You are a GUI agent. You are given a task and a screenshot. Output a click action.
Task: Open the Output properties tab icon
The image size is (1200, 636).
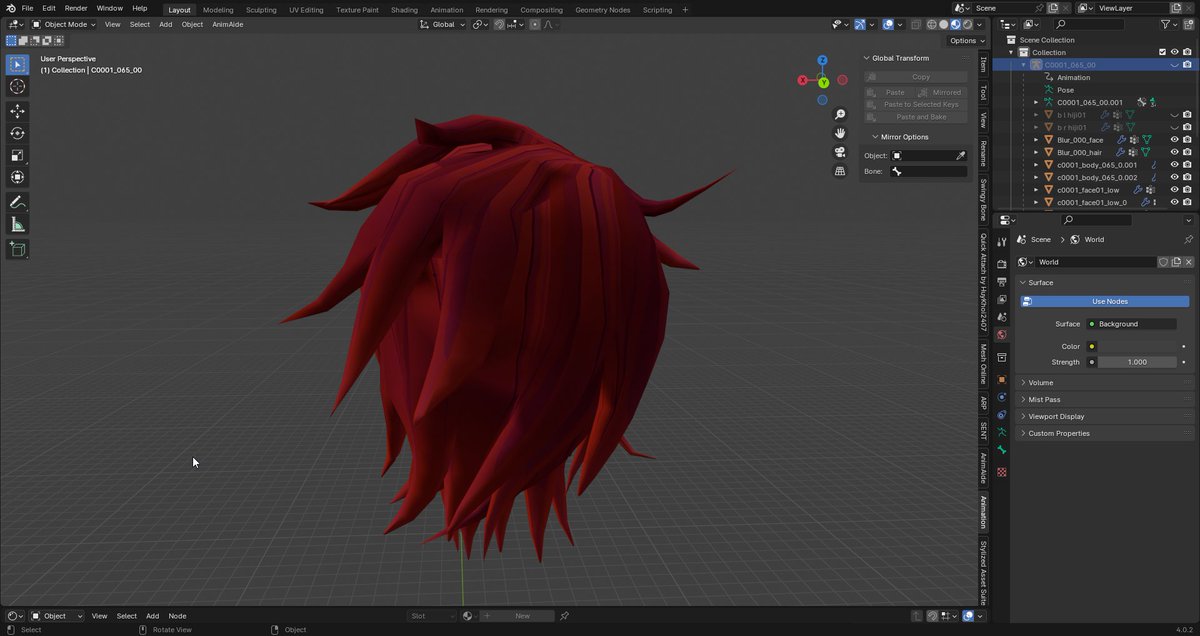(1001, 282)
